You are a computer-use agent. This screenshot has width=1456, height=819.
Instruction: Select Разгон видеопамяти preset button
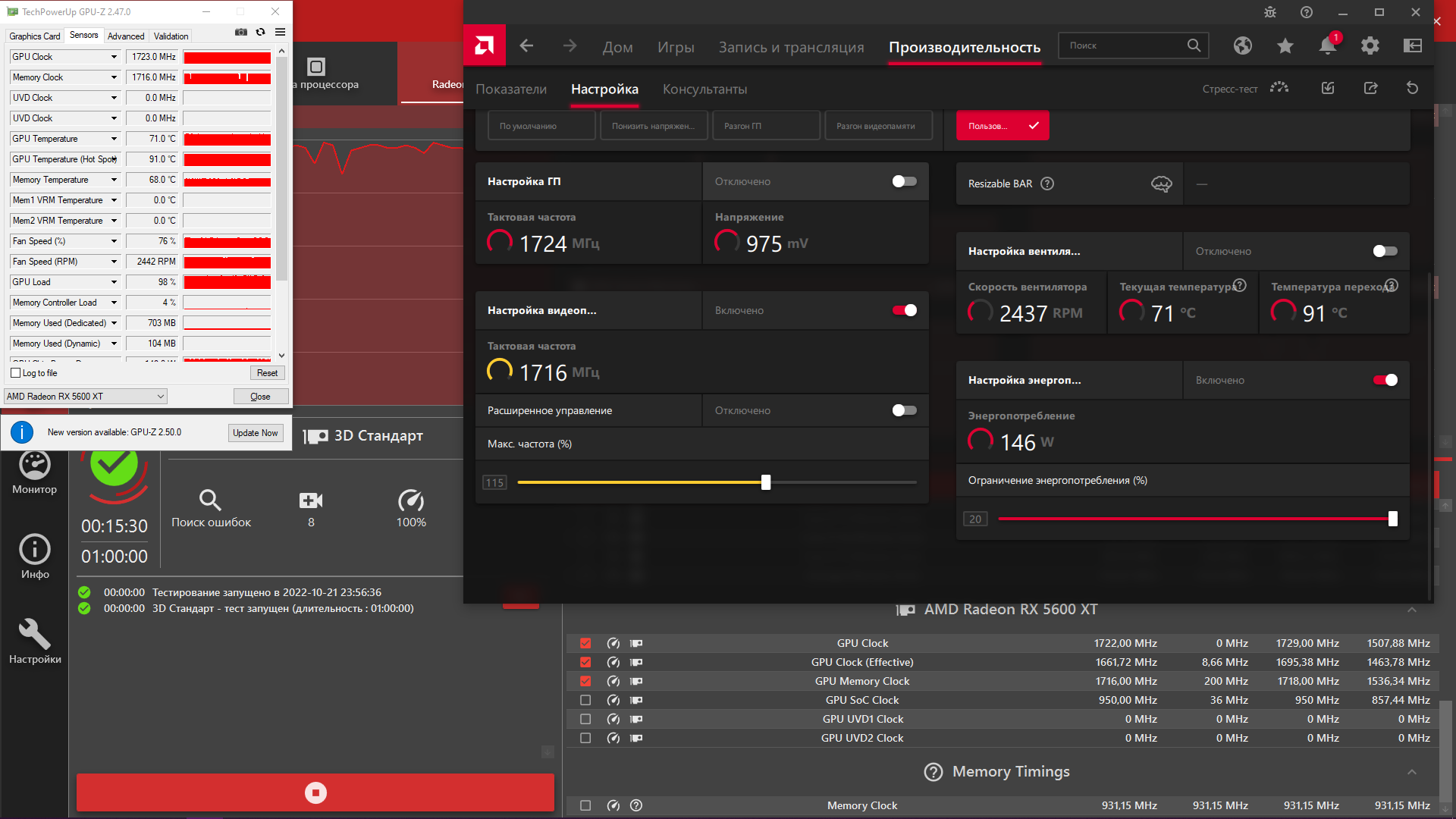(879, 126)
